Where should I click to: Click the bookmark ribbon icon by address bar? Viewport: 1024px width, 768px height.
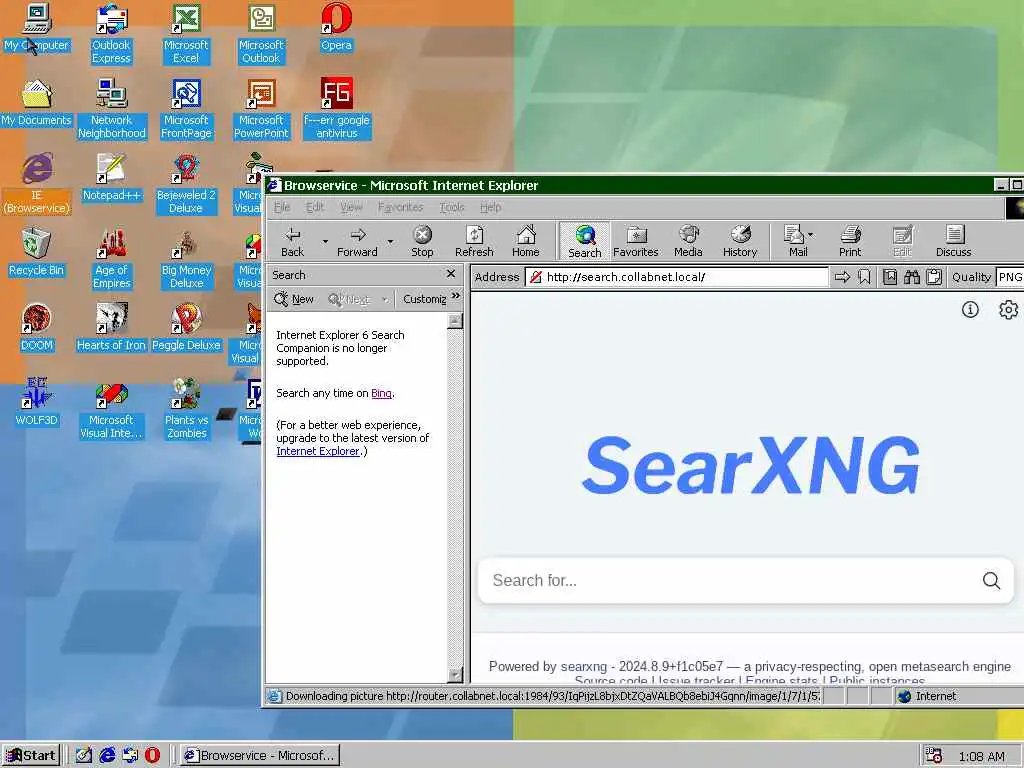(864, 277)
